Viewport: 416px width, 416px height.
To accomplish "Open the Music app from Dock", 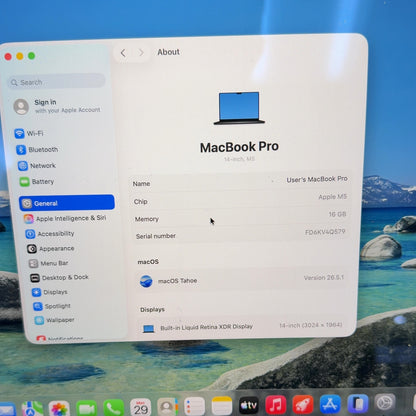I will [x=276, y=405].
